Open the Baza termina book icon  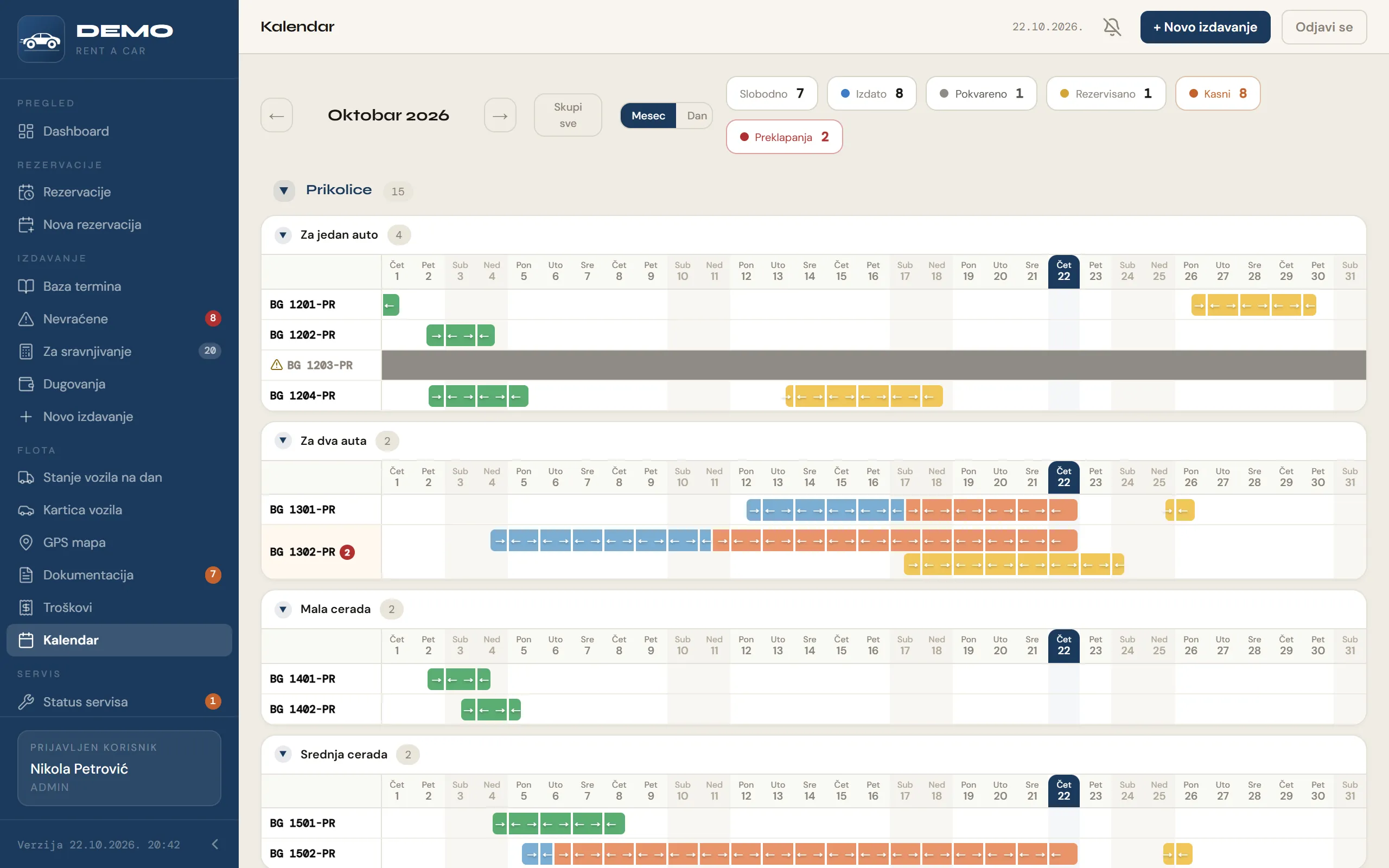[x=26, y=286]
